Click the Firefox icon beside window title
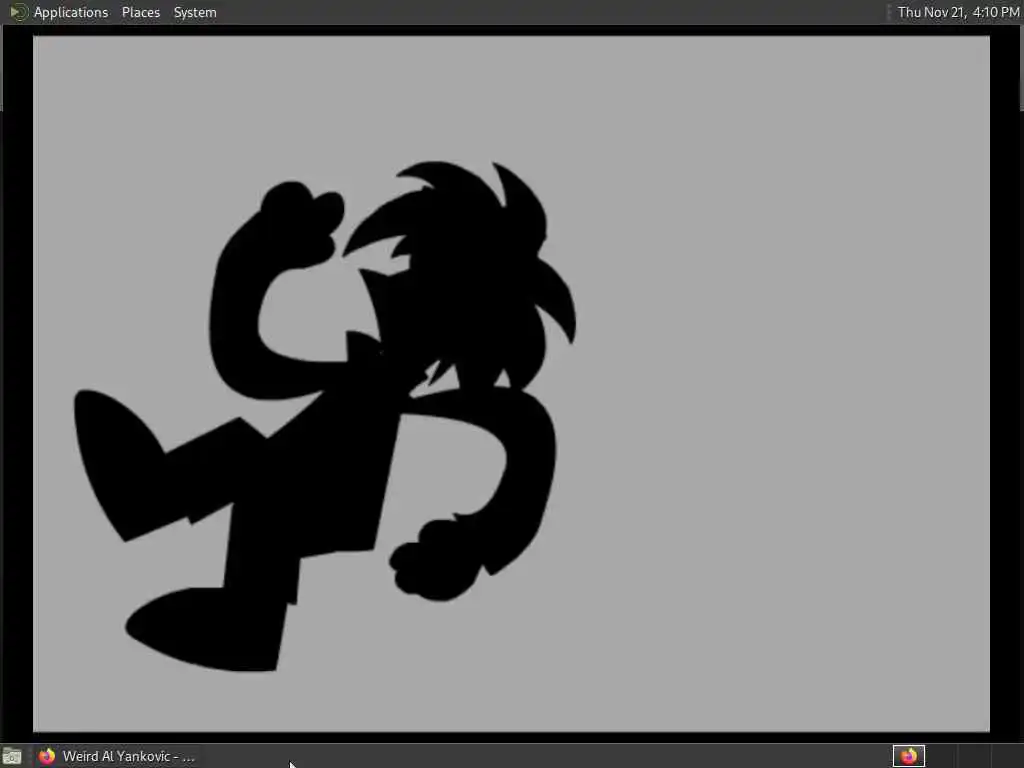 (x=46, y=756)
